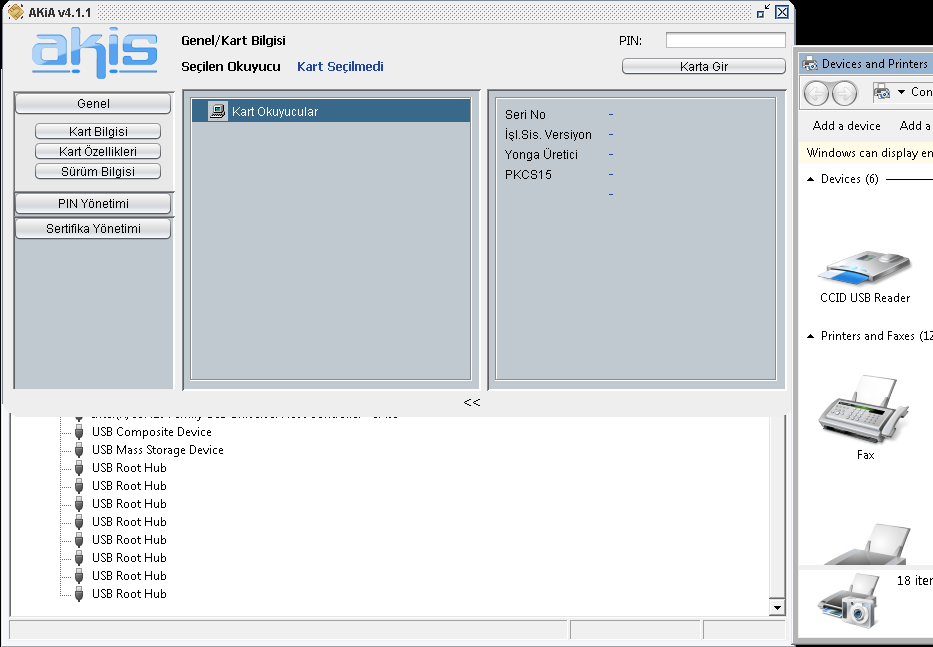This screenshot has height=647, width=933.
Task: Focus the PIN input field
Action: 725,41
